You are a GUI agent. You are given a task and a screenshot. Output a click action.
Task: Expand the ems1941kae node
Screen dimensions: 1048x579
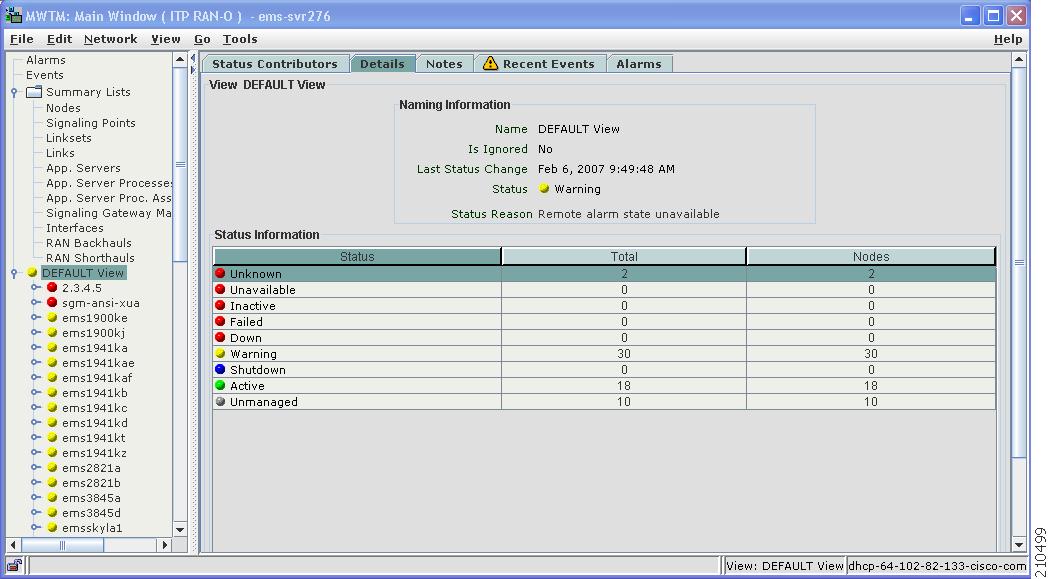[x=35, y=362]
